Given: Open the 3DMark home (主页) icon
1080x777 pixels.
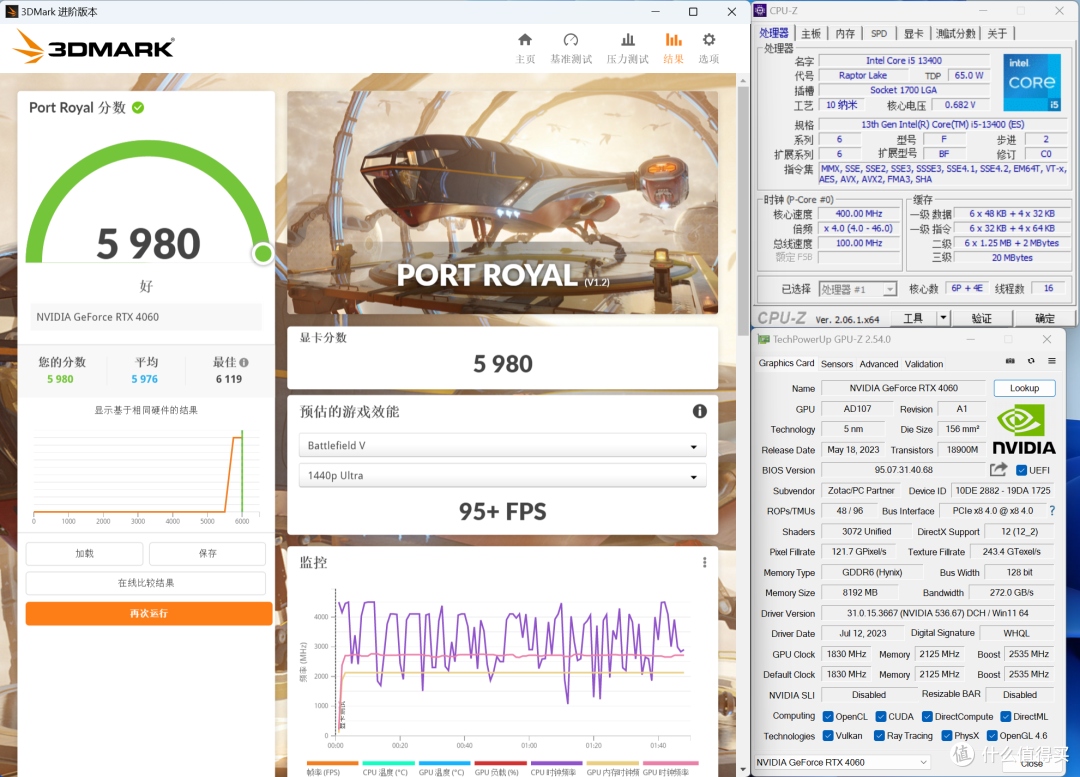Looking at the screenshot, I should tap(525, 40).
